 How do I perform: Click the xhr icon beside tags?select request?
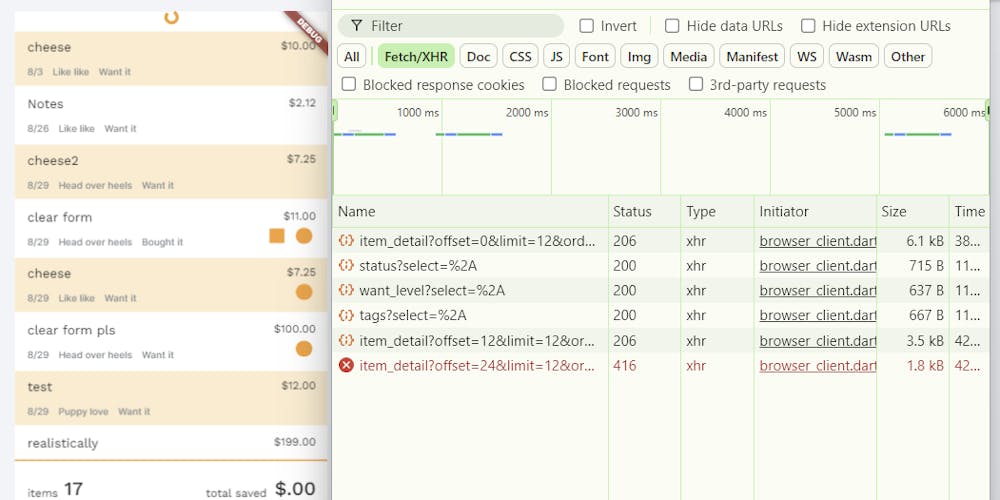coord(346,316)
